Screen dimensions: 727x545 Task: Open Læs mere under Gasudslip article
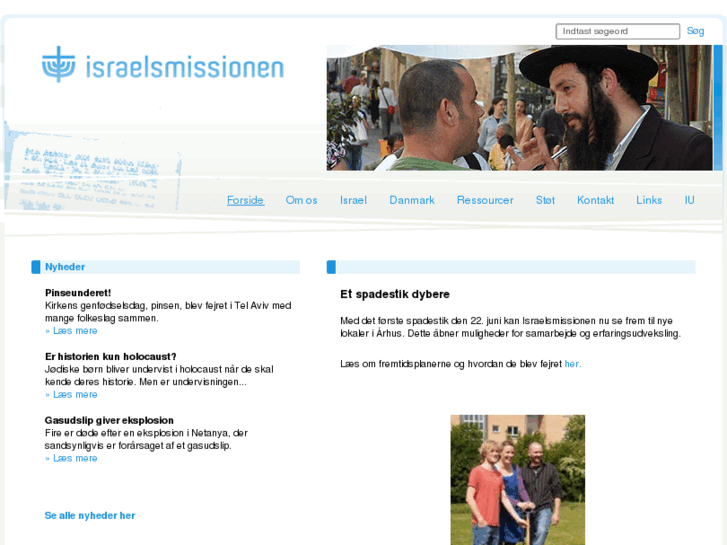click(x=71, y=458)
